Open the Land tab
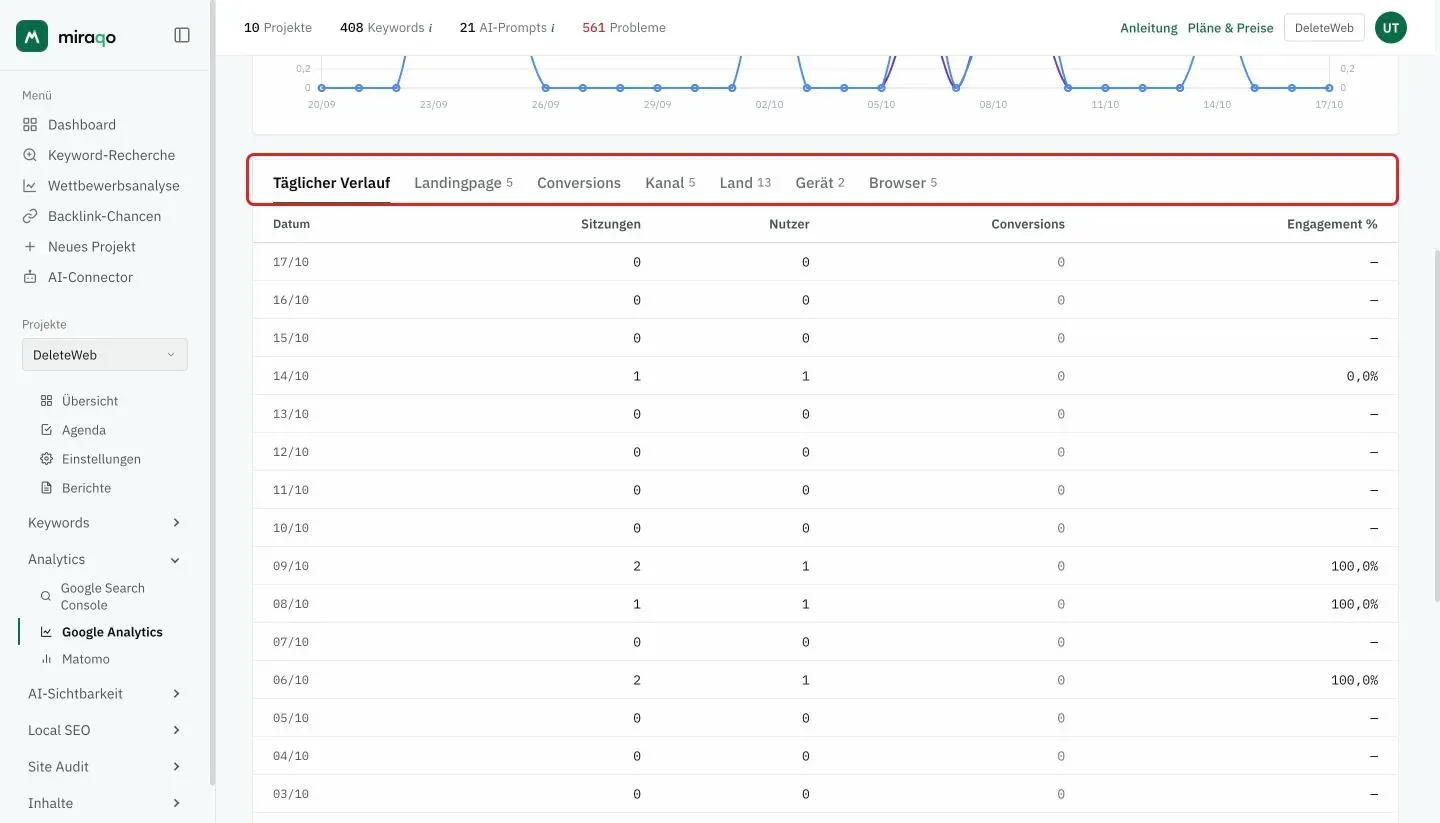1440x823 pixels. click(x=745, y=183)
